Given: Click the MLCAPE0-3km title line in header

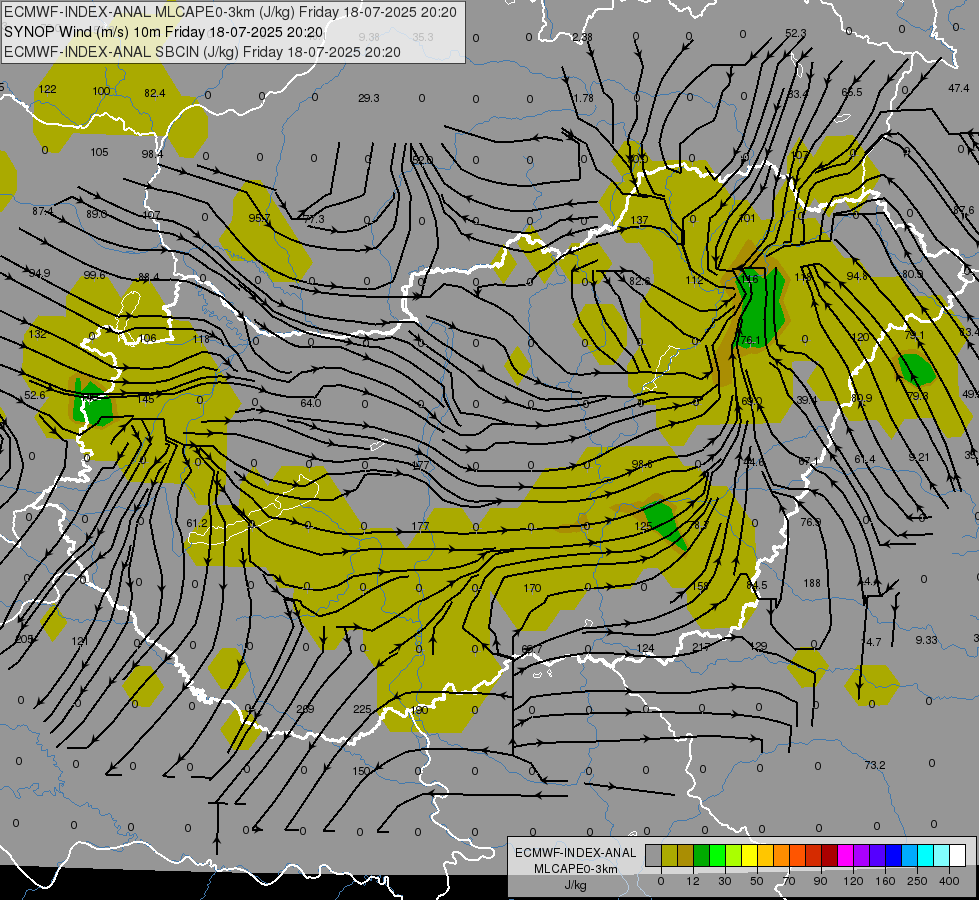Looking at the screenshot, I should point(230,12).
